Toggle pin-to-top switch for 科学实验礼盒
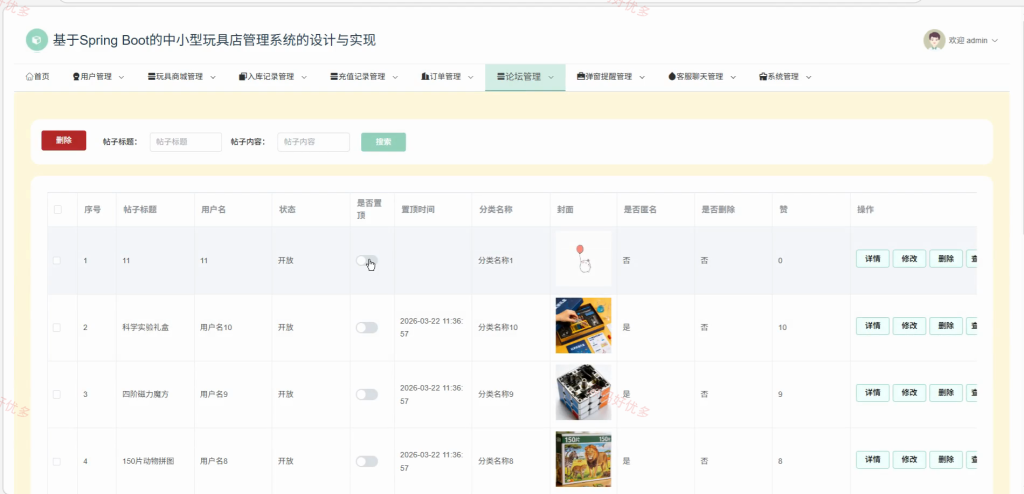Viewport: 1024px width, 494px height. pyautogui.click(x=366, y=327)
